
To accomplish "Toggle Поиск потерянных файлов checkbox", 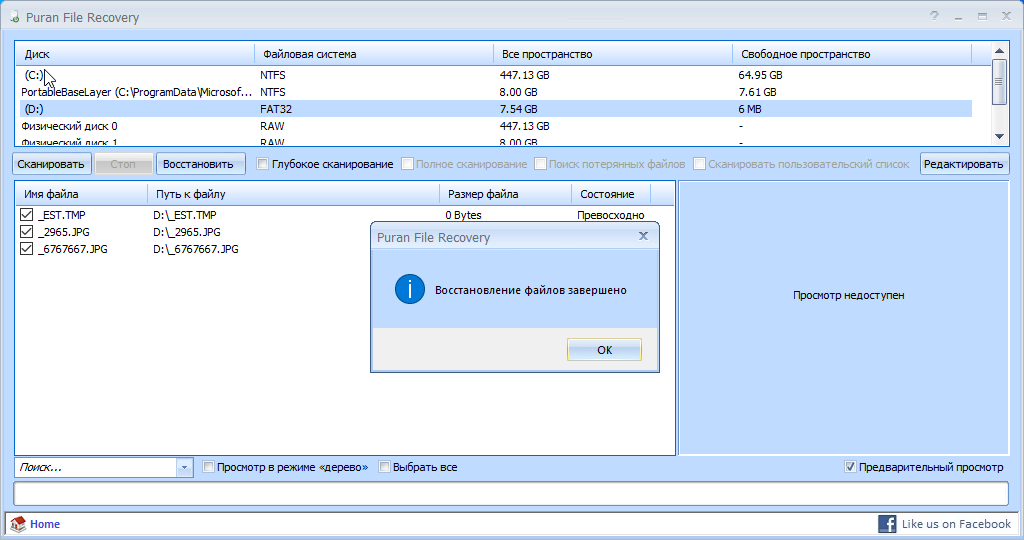I will (540, 164).
